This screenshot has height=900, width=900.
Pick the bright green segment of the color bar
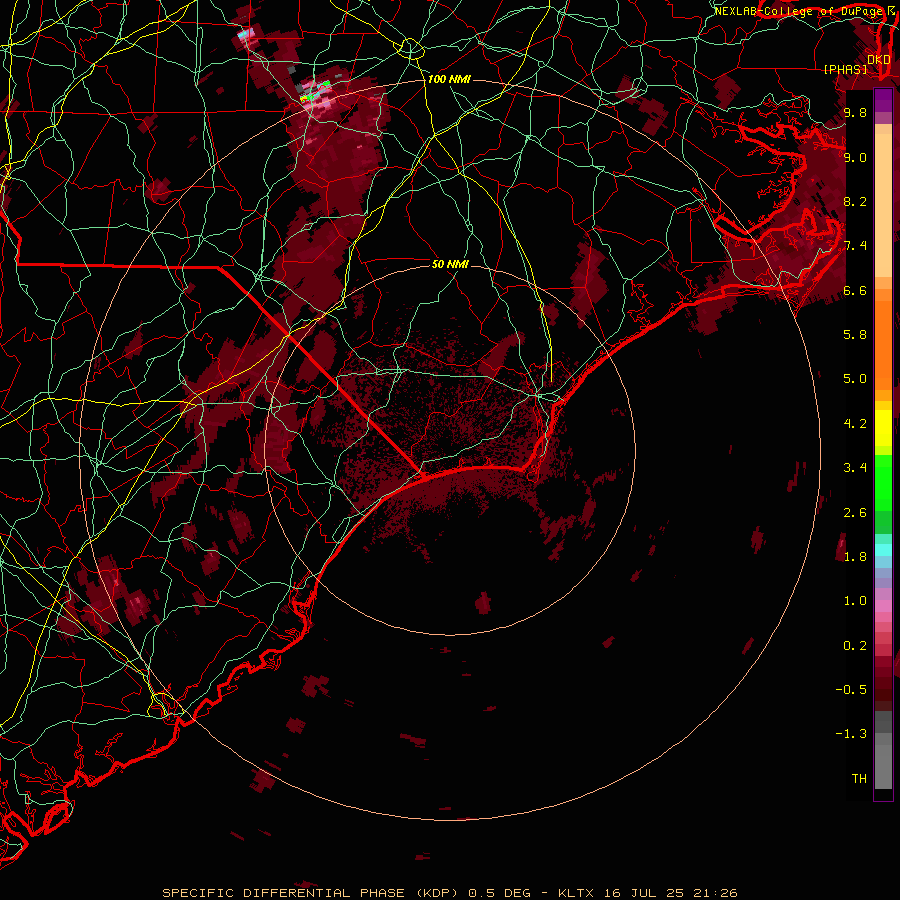883,482
